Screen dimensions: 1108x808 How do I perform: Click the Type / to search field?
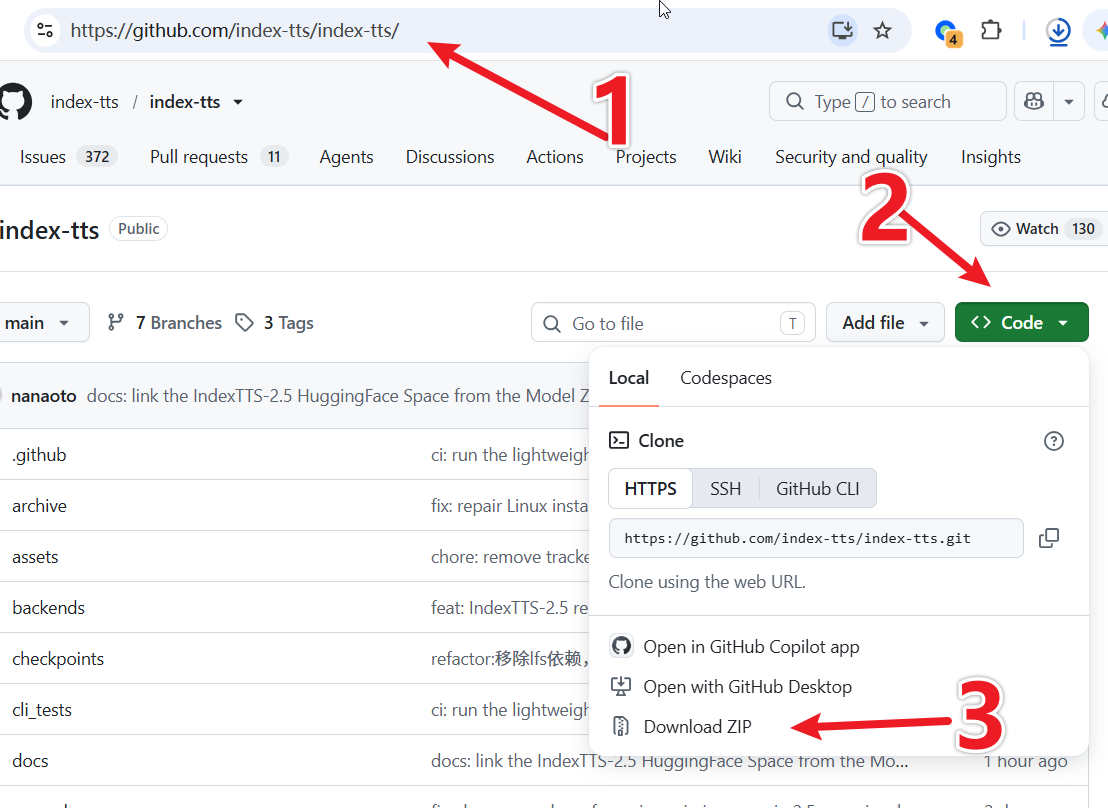point(888,102)
